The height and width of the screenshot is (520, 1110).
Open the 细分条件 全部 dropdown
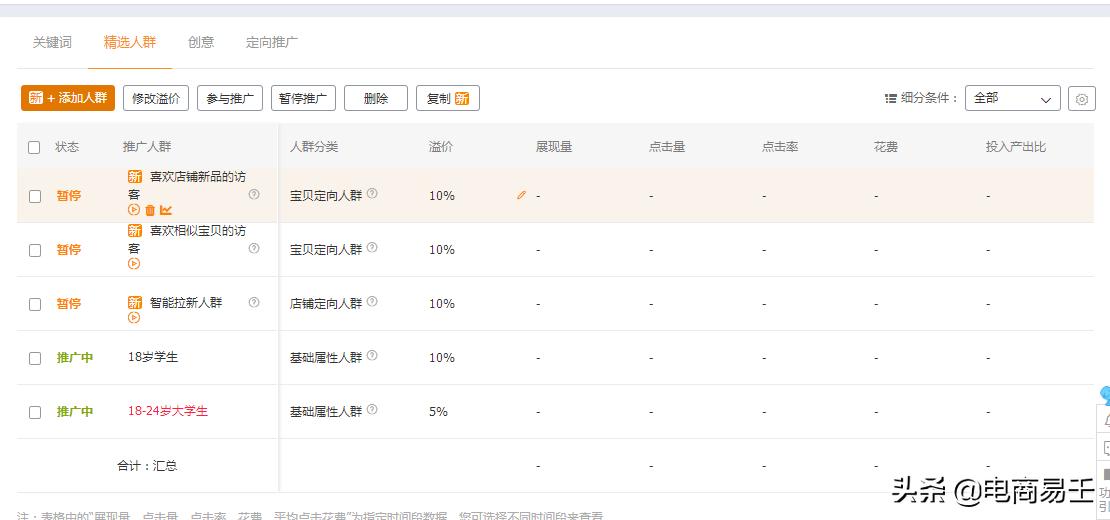pyautogui.click(x=1012, y=98)
